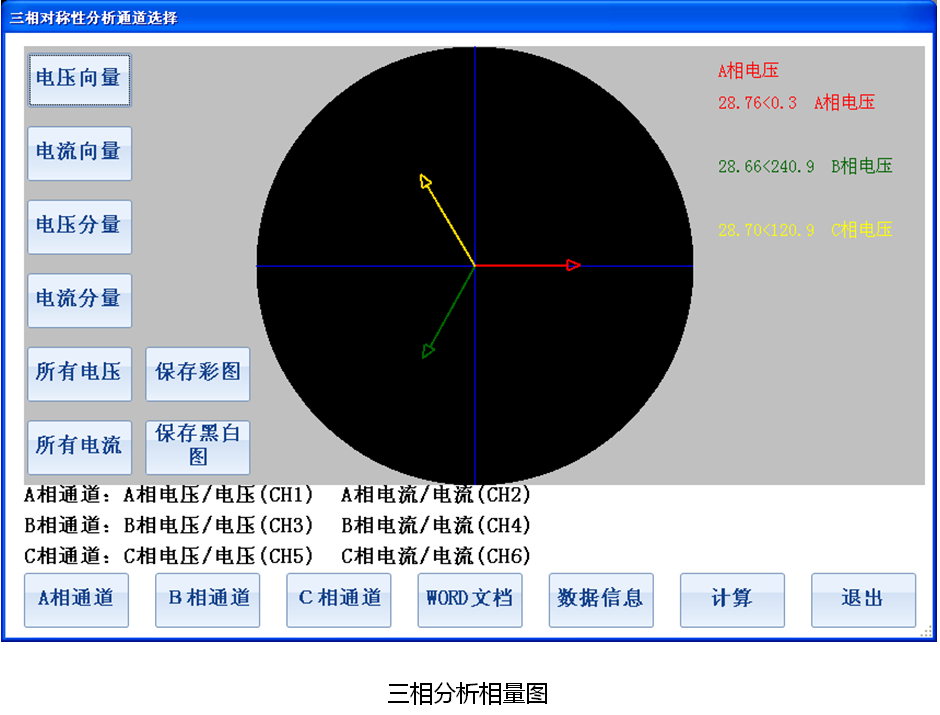Click the yellow C-phase vector arrowhead
This screenshot has height=715, width=940.
(x=425, y=180)
